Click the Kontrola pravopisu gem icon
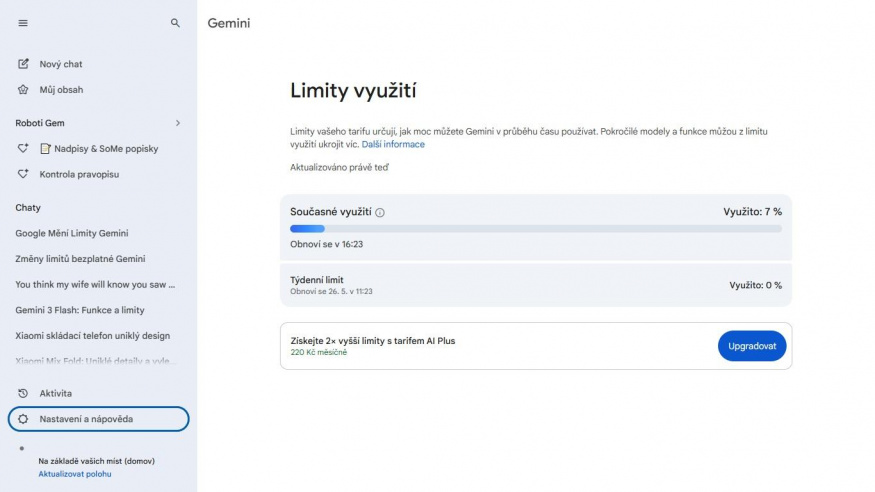The image size is (875, 492). click(x=23, y=174)
